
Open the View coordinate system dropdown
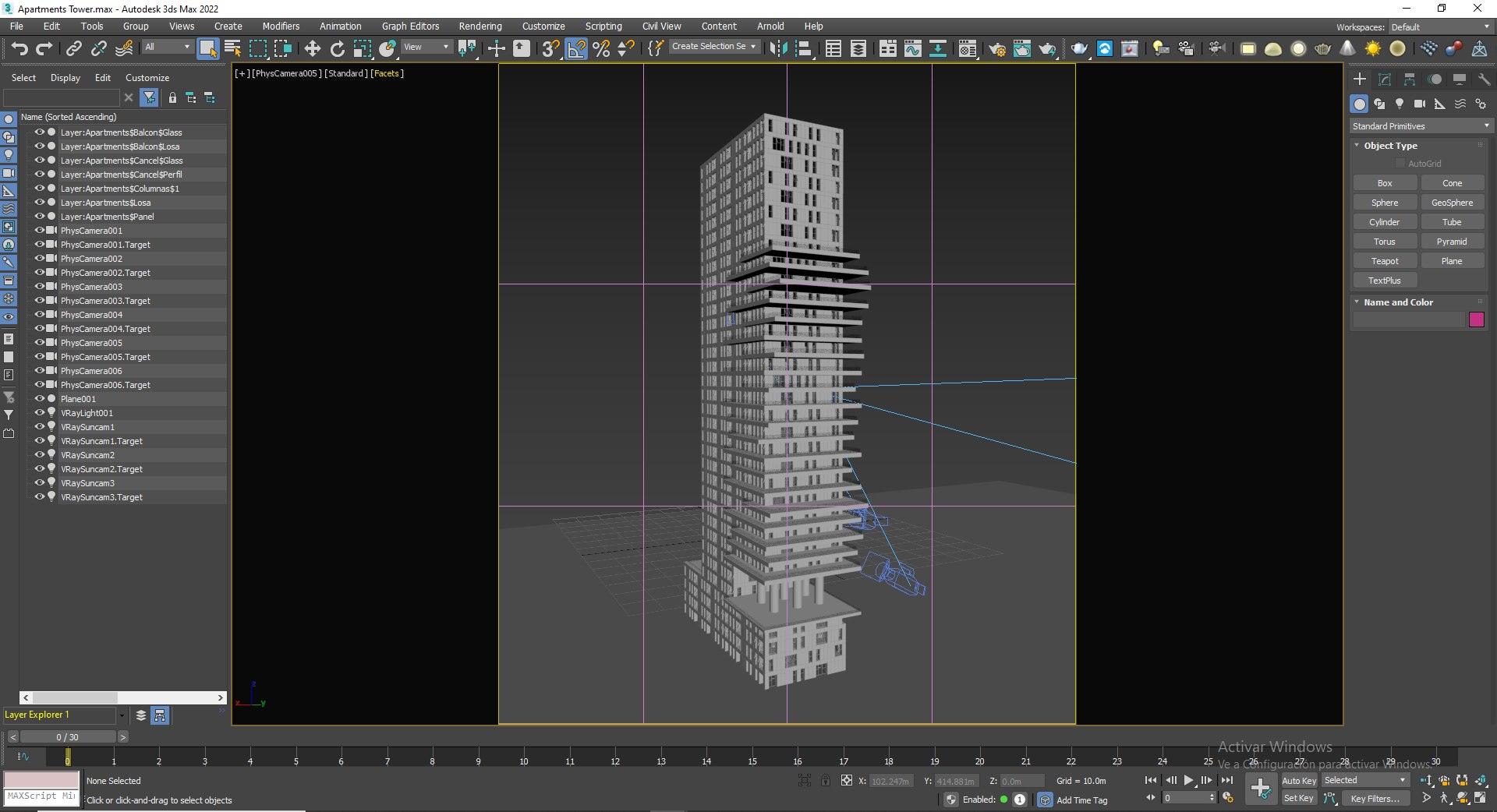(426, 48)
